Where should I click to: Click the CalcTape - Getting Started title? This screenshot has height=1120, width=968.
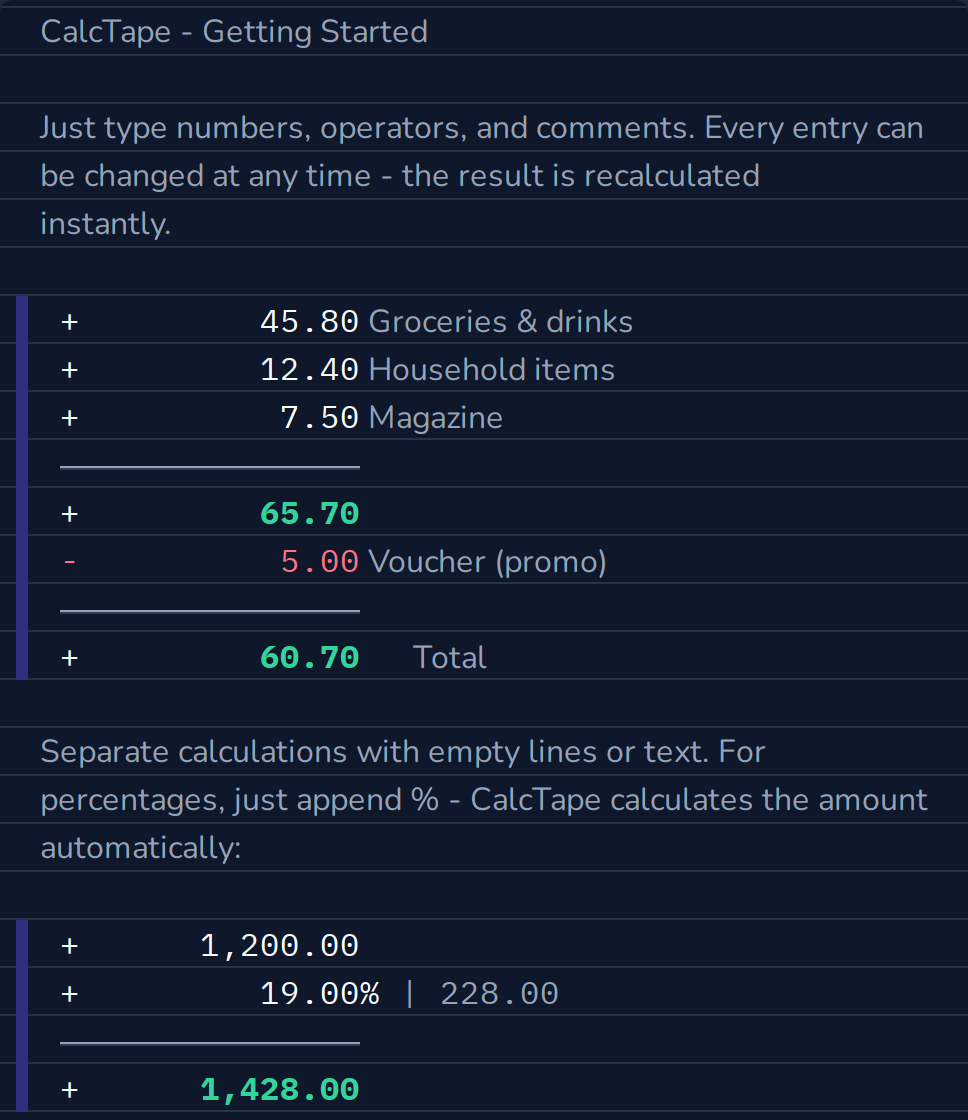pos(234,31)
